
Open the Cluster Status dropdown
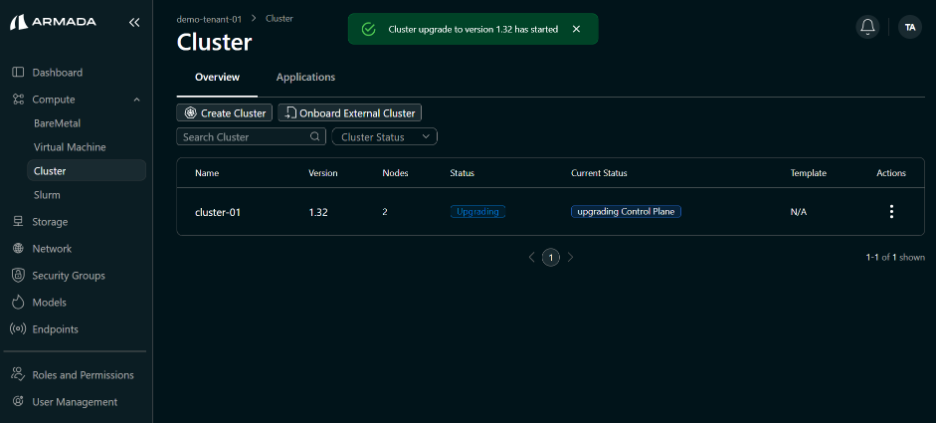click(x=384, y=137)
